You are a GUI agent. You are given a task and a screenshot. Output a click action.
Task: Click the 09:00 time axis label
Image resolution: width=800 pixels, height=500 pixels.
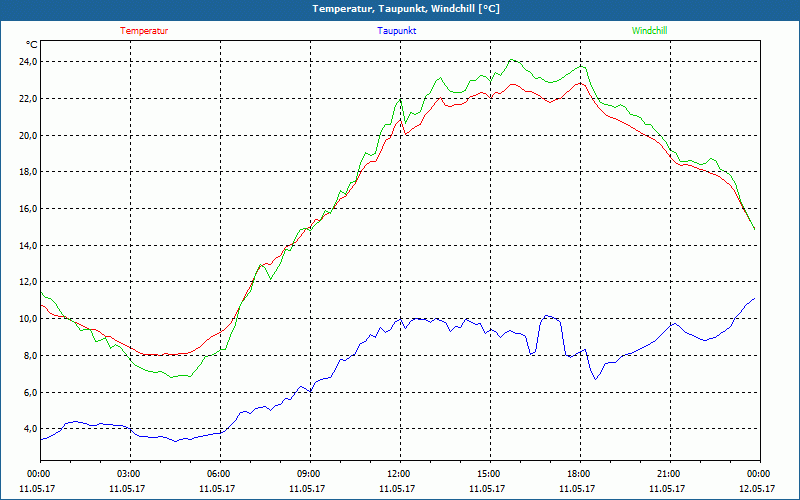[x=310, y=474]
